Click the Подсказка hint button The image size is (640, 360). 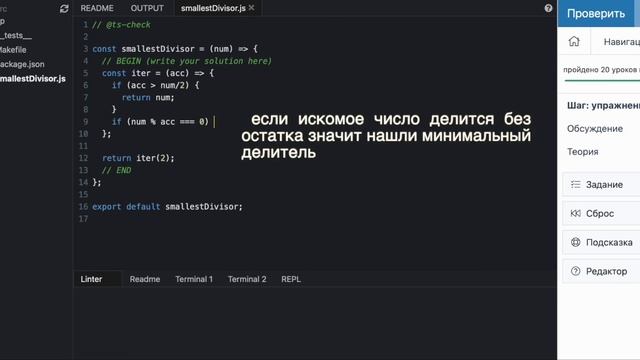click(x=601, y=242)
